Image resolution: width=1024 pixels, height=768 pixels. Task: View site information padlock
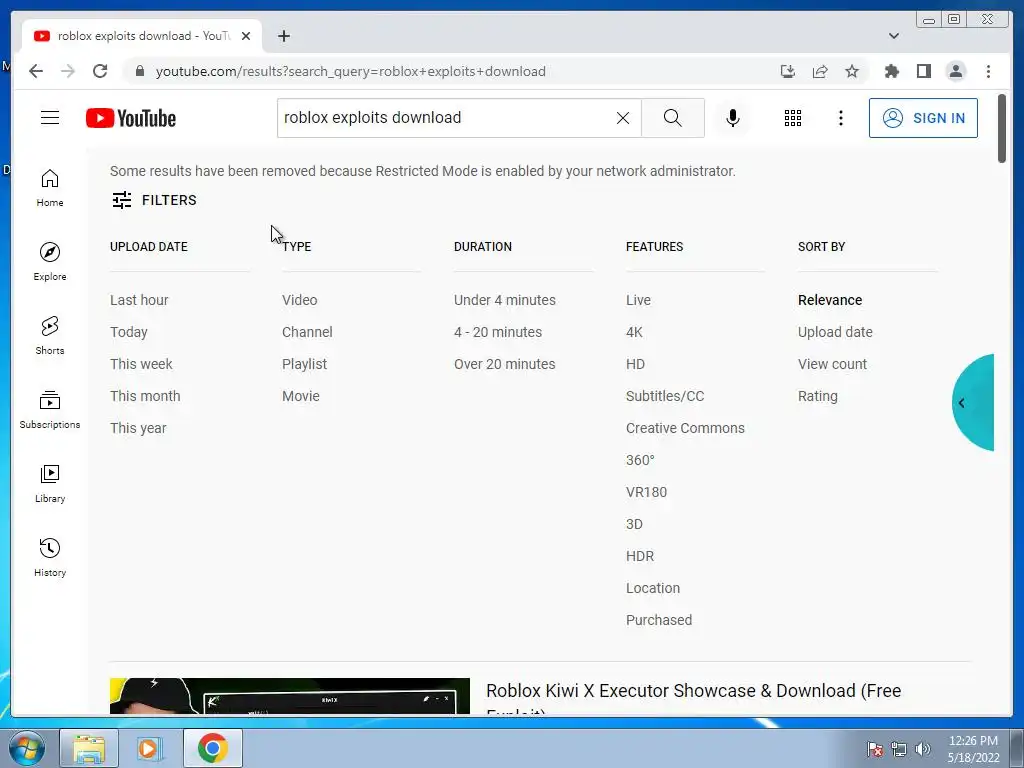(x=140, y=71)
